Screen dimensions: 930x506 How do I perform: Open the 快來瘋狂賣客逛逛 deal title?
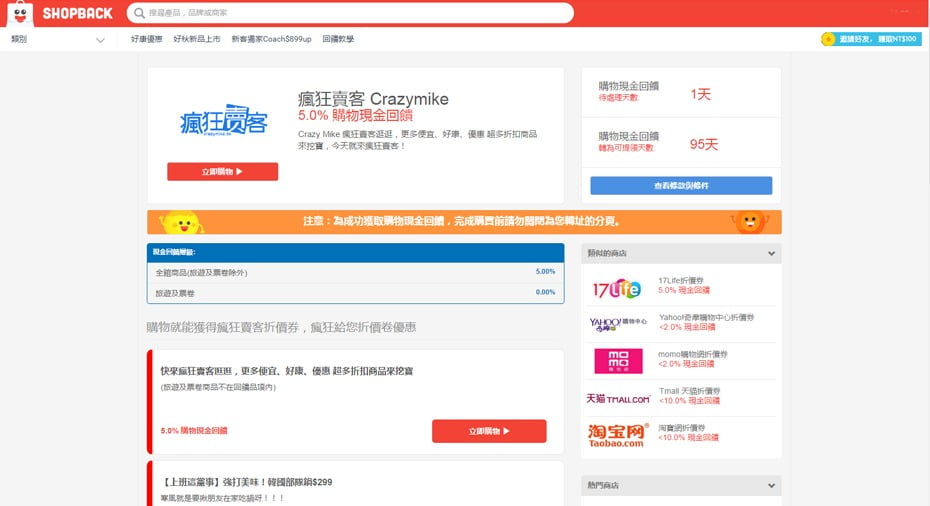coord(286,371)
